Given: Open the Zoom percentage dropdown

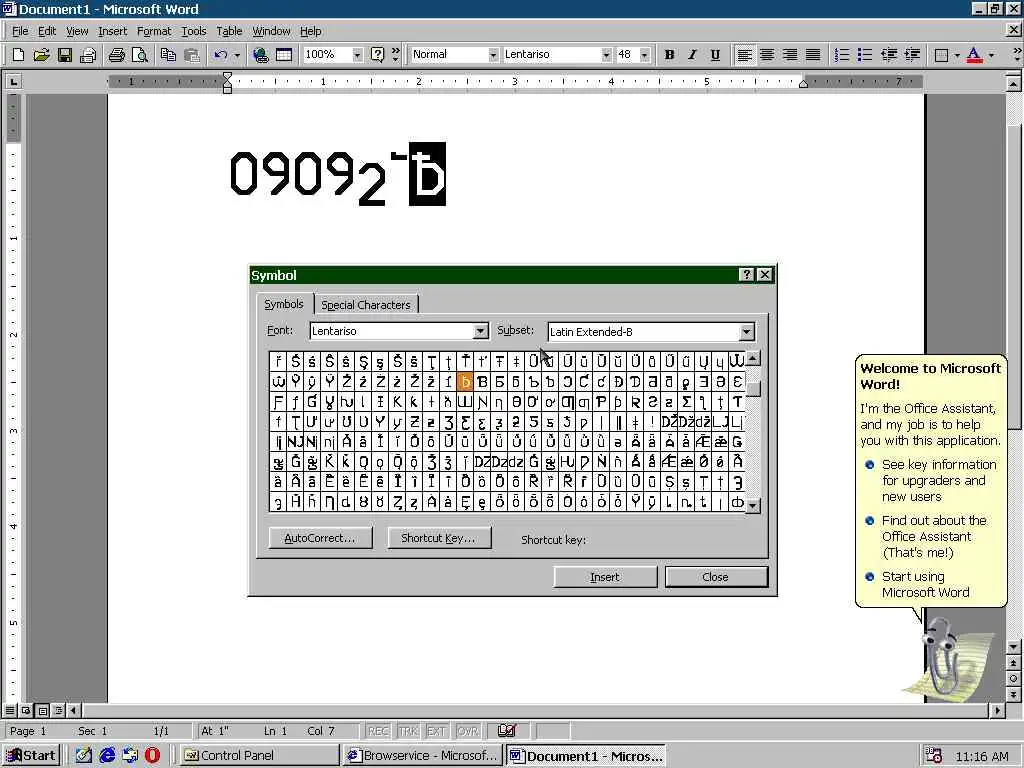Looking at the screenshot, I should 357,55.
